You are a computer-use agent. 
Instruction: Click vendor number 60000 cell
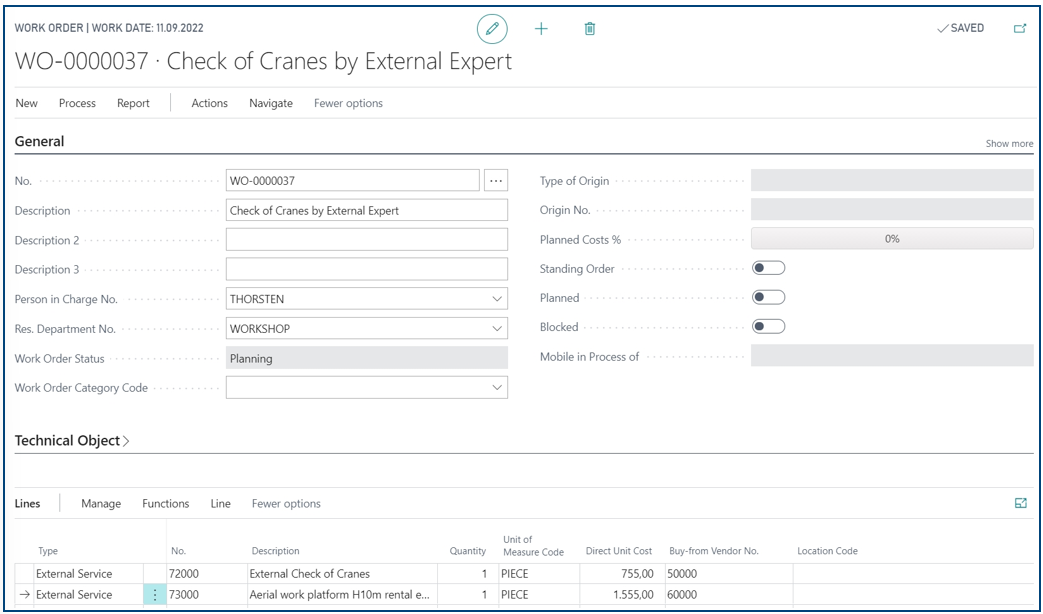[729, 595]
